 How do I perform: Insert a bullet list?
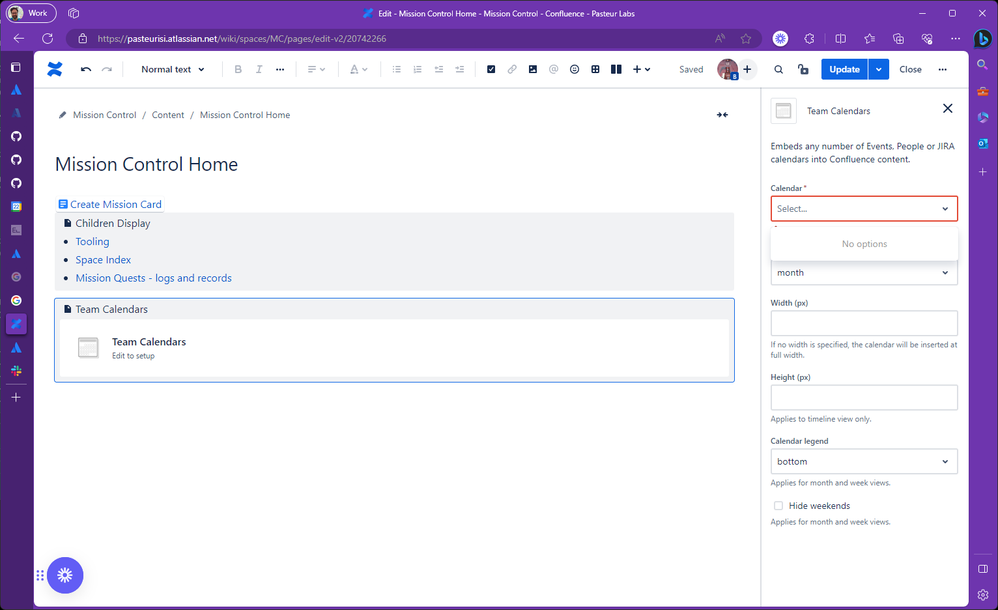(x=397, y=69)
